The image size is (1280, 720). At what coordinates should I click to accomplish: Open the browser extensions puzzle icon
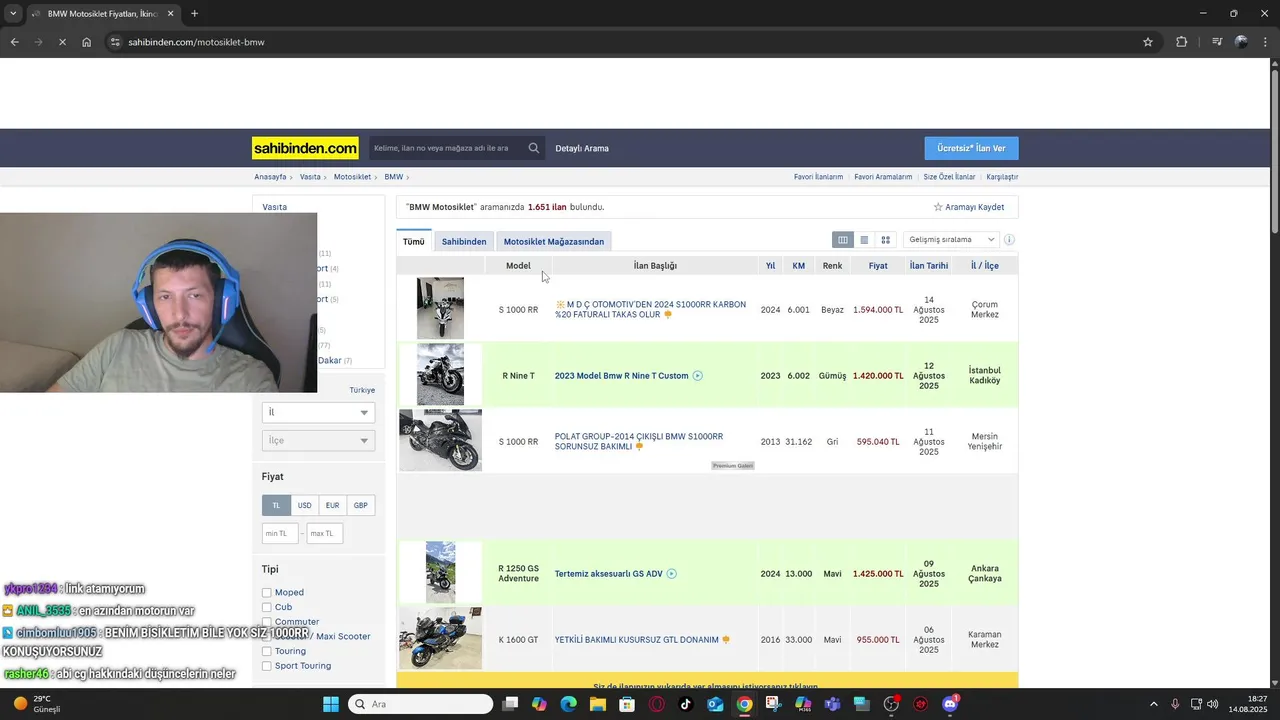1181,42
